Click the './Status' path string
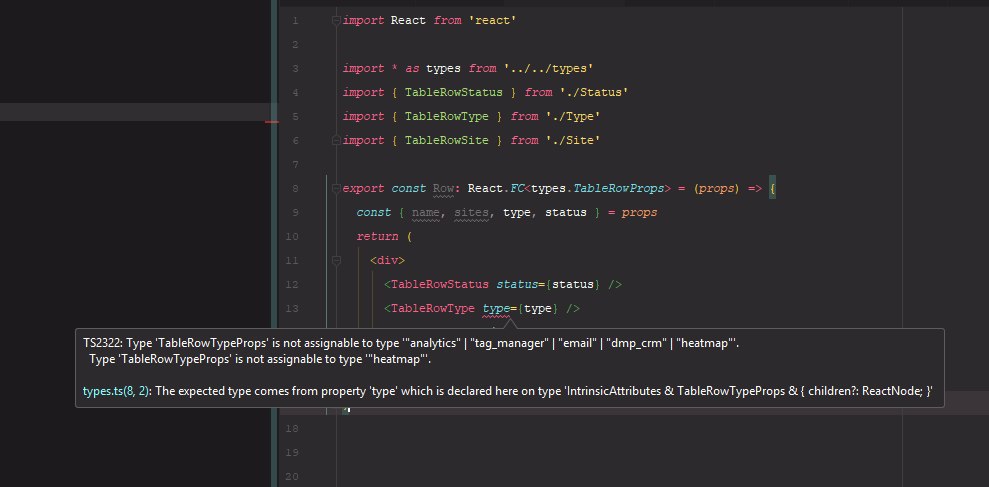Viewport: 989px width, 487px height. point(594,93)
